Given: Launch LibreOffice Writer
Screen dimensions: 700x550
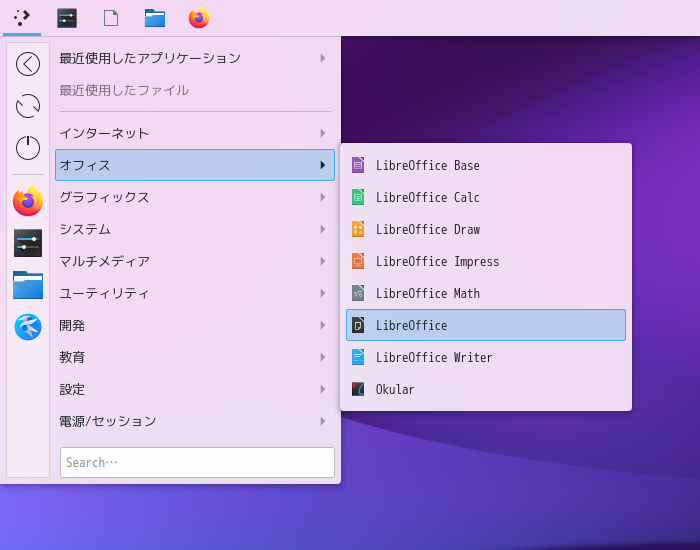Looking at the screenshot, I should click(486, 357).
